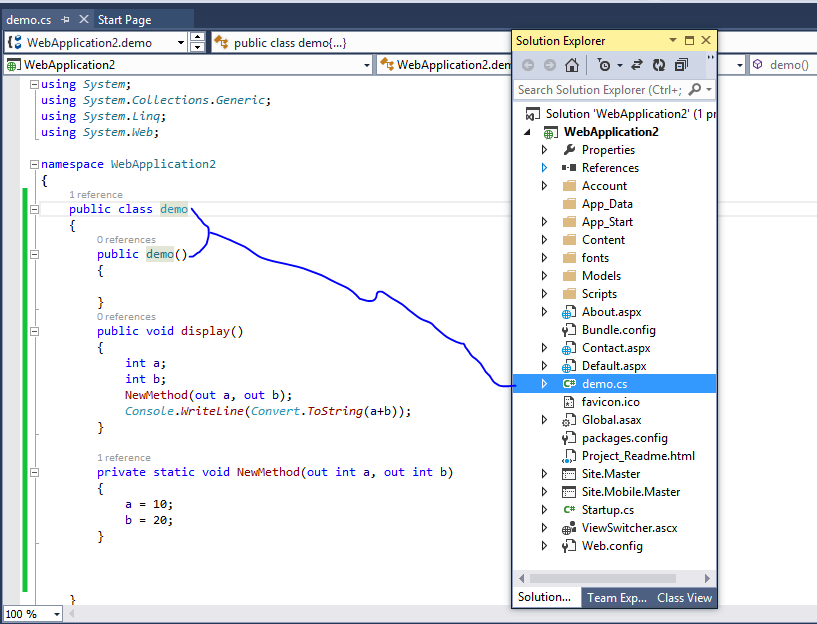
Task: Switch to the Class View tab
Action: pos(684,598)
